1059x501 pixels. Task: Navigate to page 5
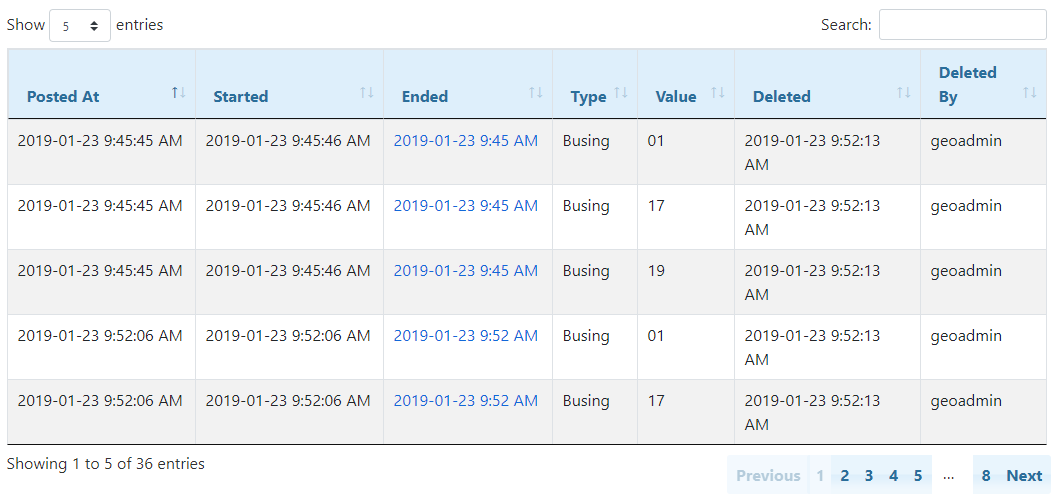pyautogui.click(x=917, y=476)
